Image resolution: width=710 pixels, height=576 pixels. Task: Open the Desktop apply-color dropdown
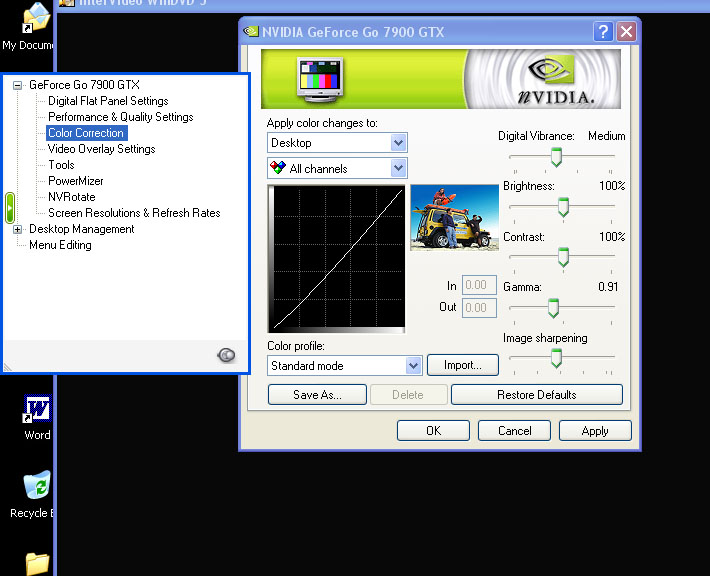coord(398,143)
